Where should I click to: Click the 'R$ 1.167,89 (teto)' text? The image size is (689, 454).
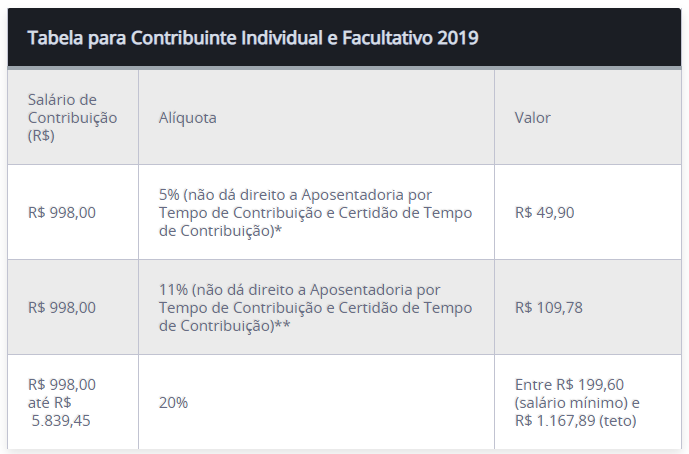pyautogui.click(x=575, y=420)
